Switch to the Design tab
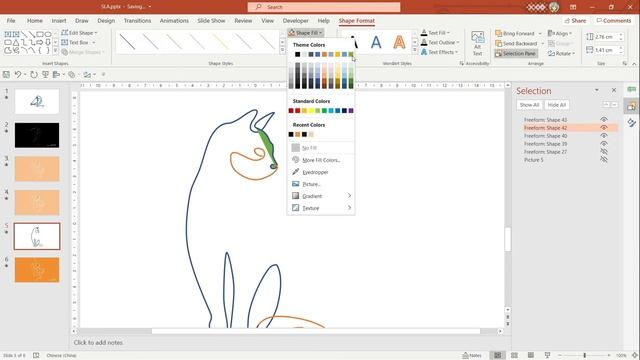The height and width of the screenshot is (360, 640). coord(106,20)
